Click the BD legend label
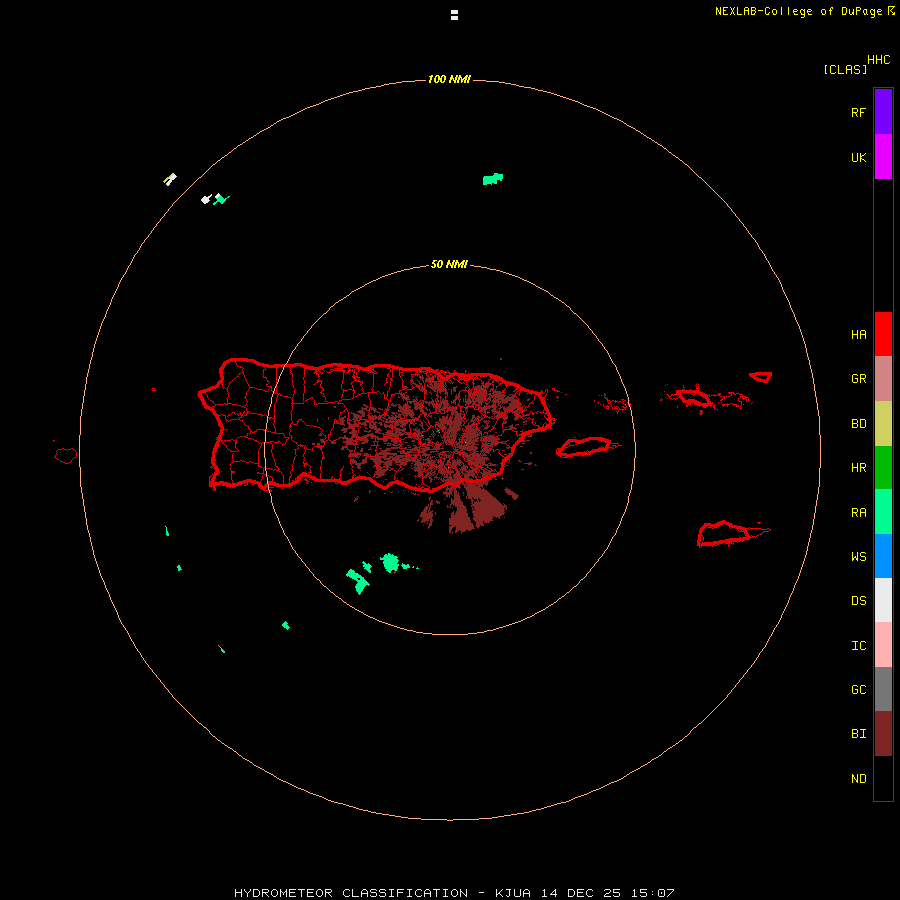The height and width of the screenshot is (900, 900). 858,424
